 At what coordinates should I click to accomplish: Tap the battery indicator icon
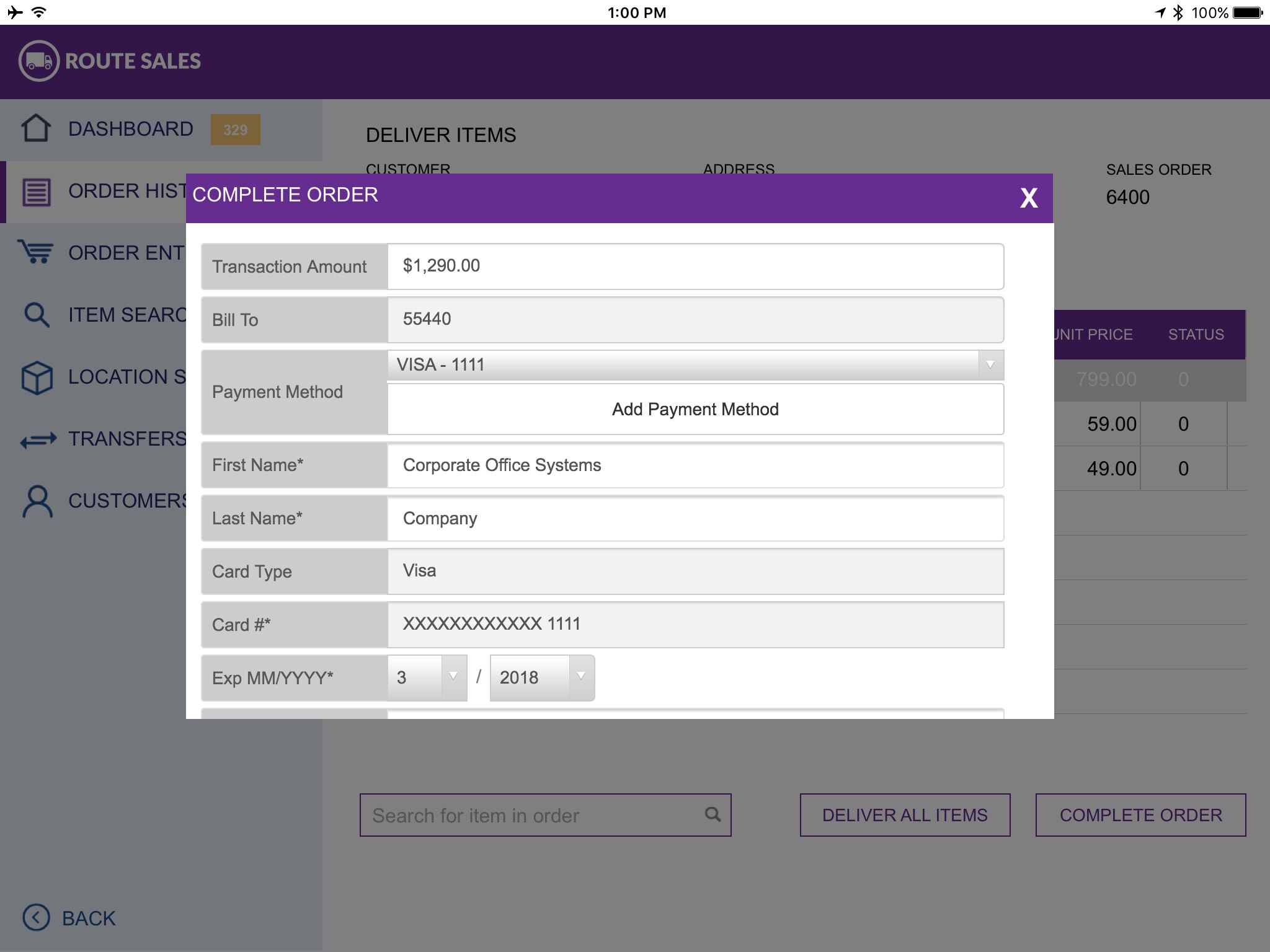[1248, 12]
